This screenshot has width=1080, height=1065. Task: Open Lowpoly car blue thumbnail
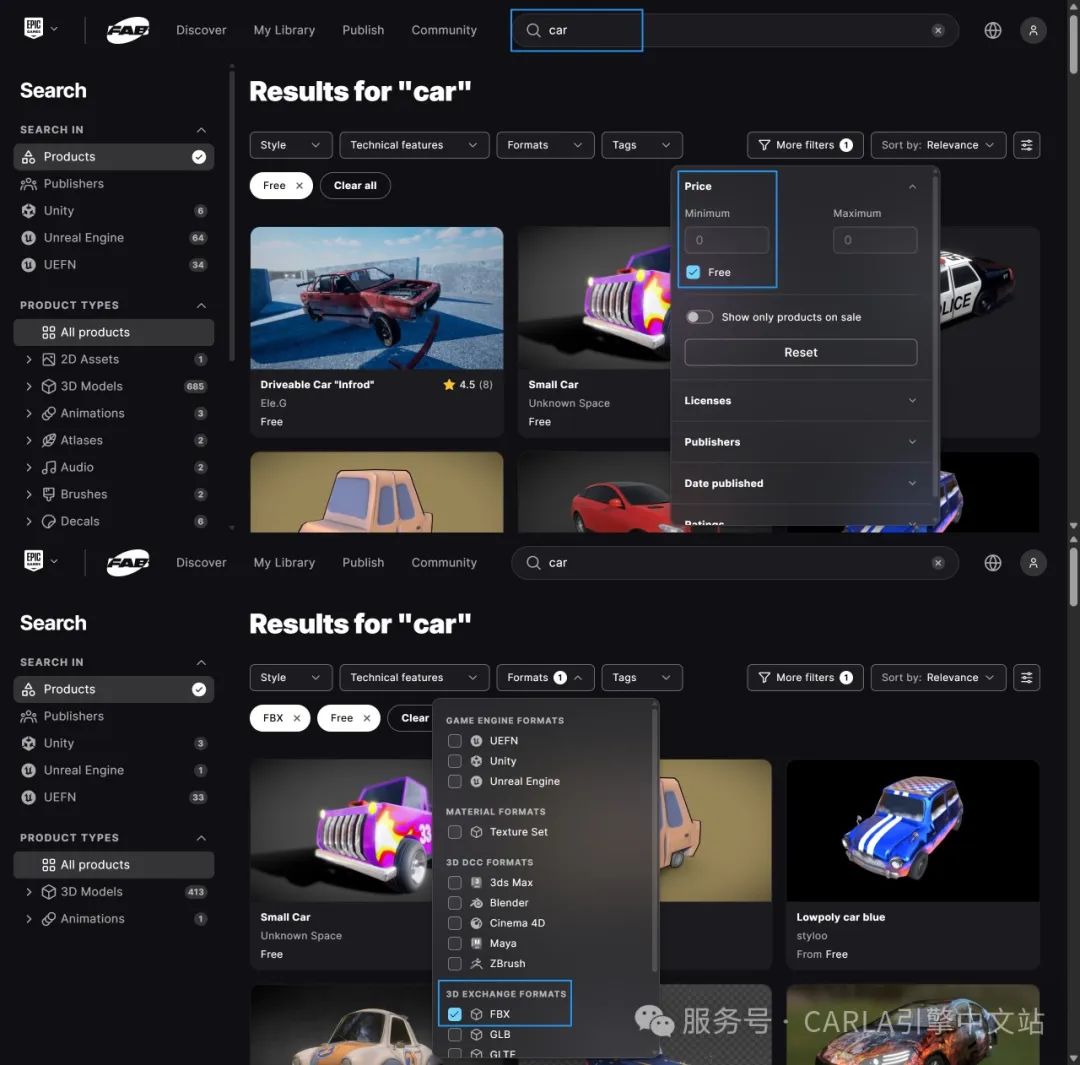913,831
